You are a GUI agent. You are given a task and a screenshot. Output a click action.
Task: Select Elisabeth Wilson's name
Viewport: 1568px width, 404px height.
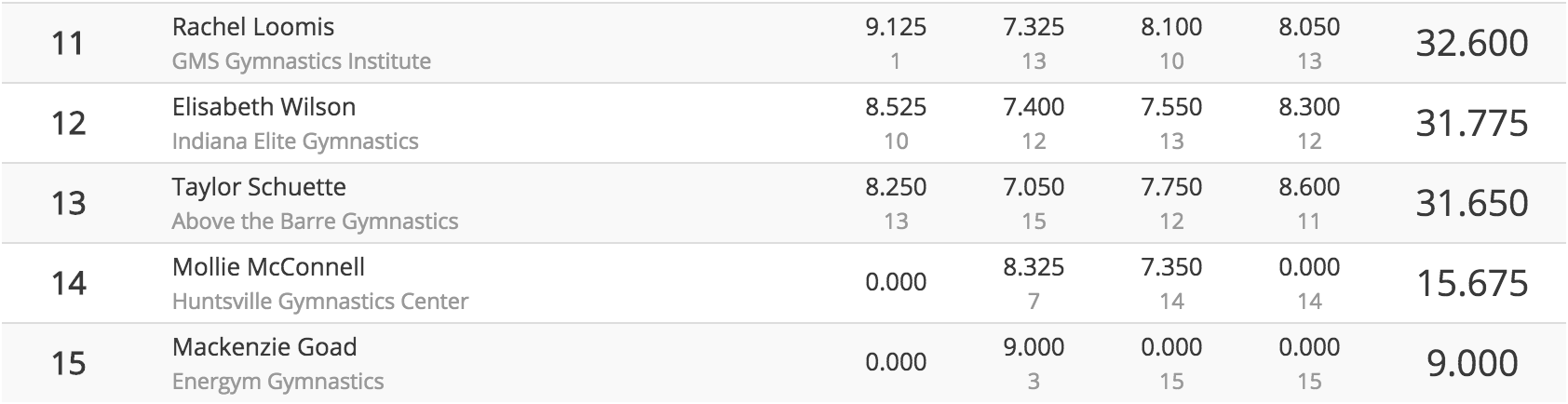pyautogui.click(x=264, y=107)
